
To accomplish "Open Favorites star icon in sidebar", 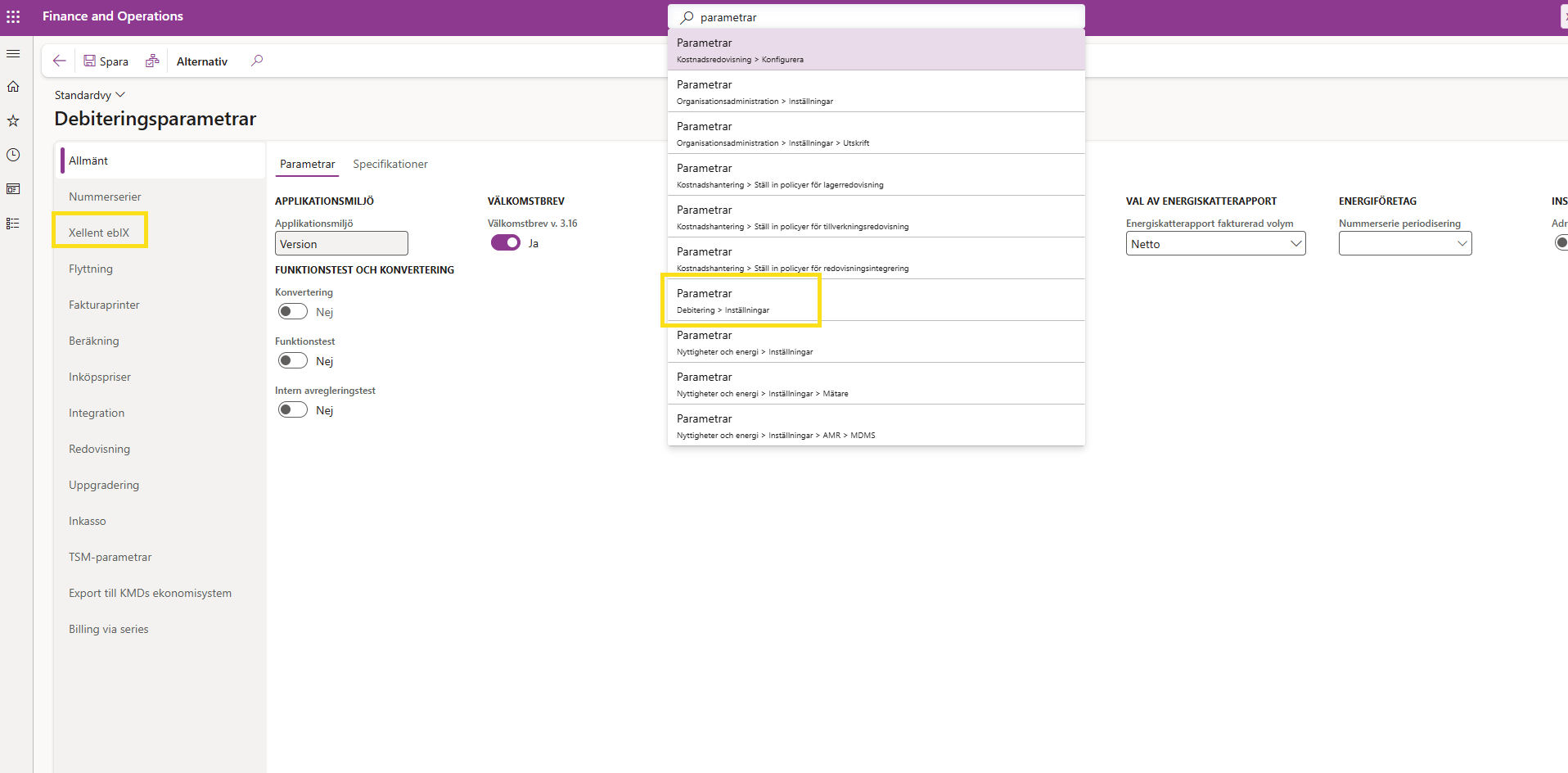I will (x=13, y=121).
